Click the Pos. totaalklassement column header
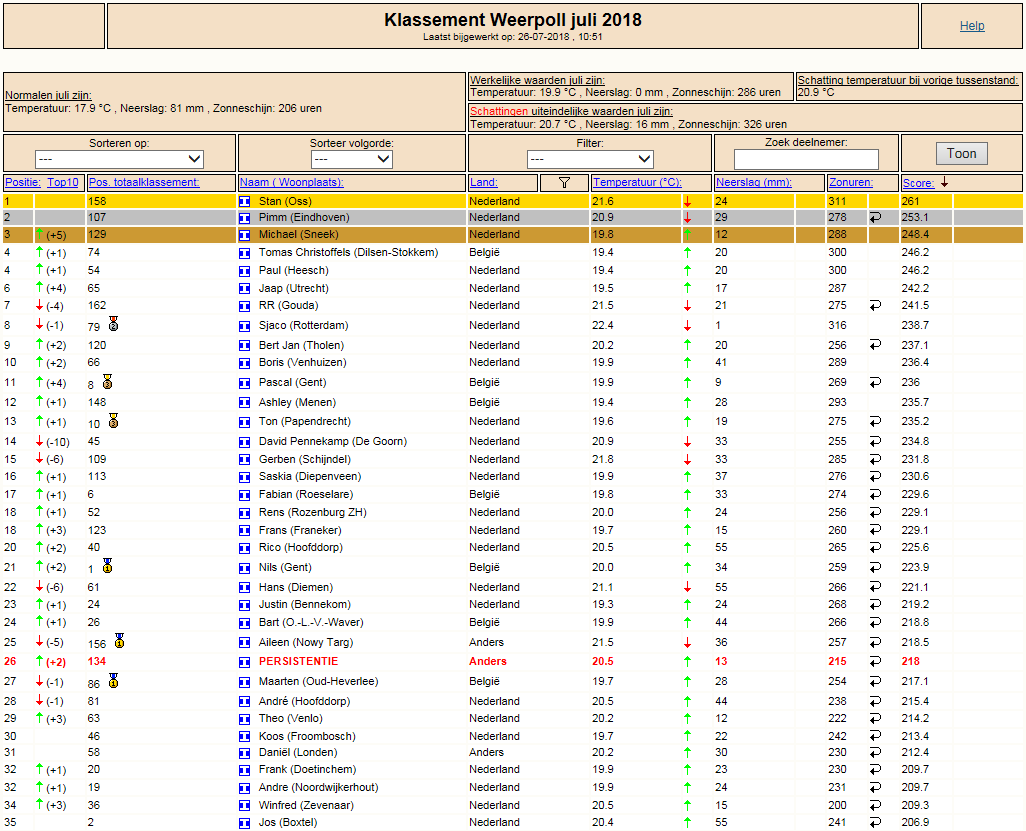This screenshot has width=1026, height=831. point(143,183)
